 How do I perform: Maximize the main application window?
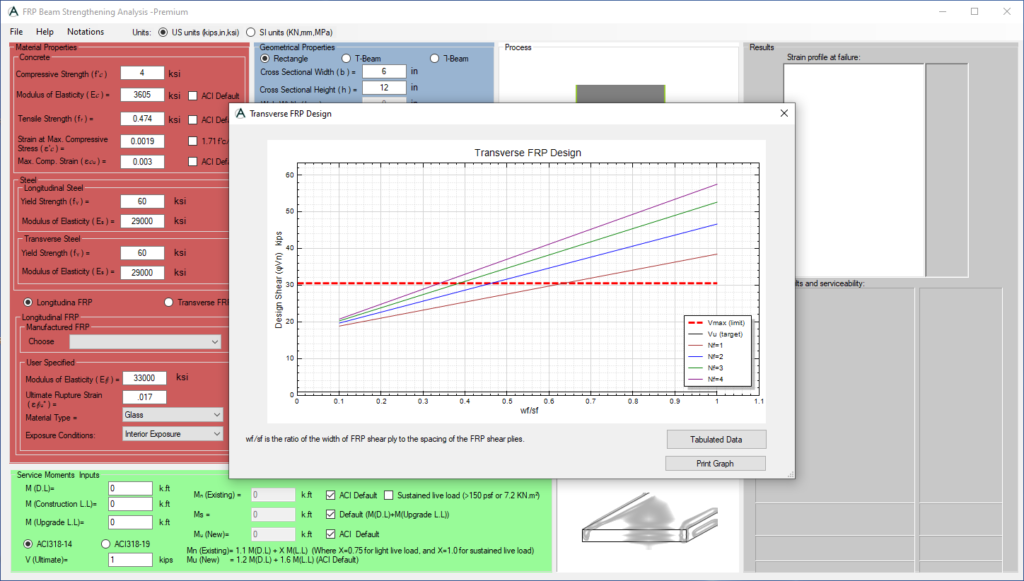click(x=974, y=11)
